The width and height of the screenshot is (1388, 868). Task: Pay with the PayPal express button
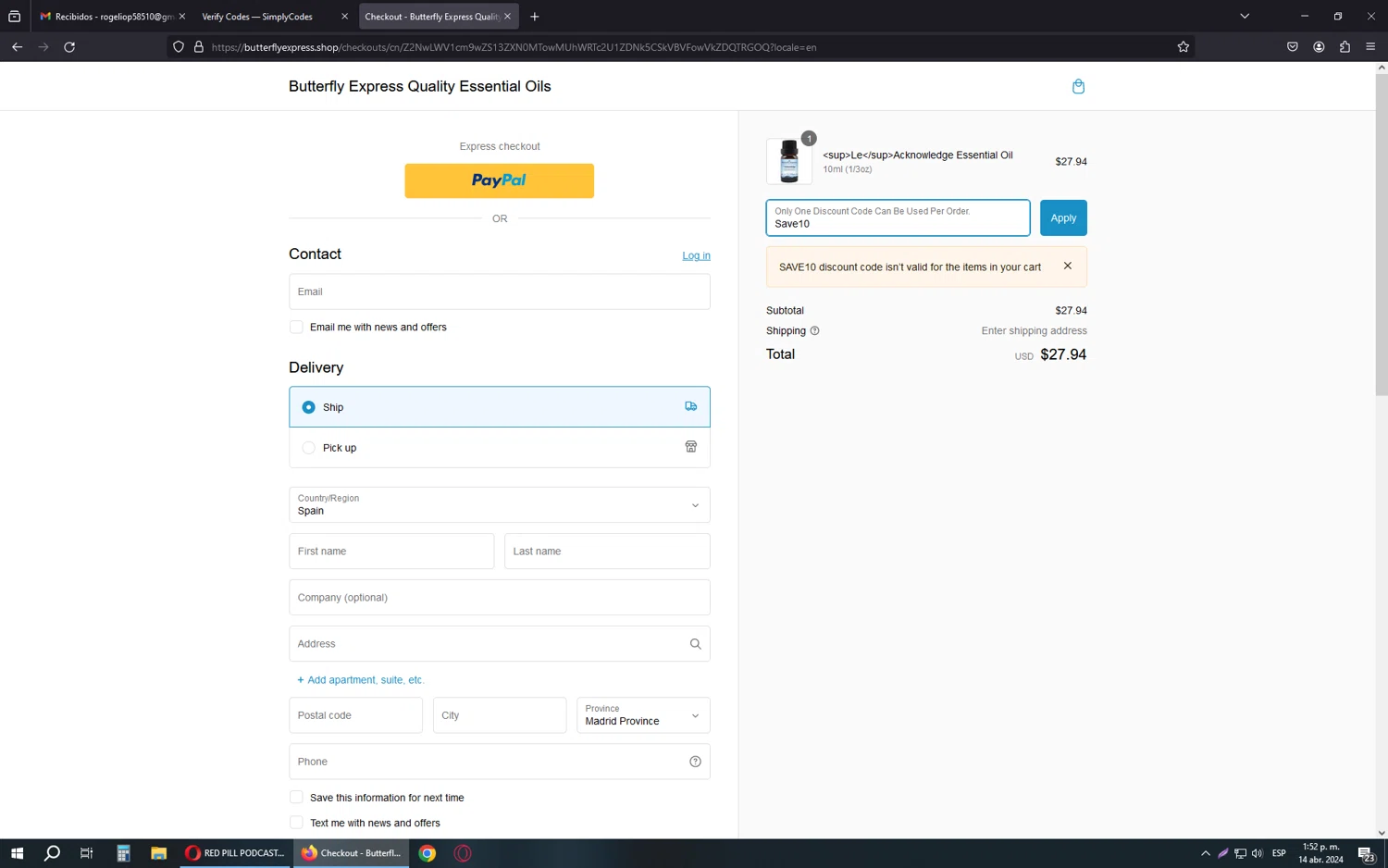(x=500, y=180)
